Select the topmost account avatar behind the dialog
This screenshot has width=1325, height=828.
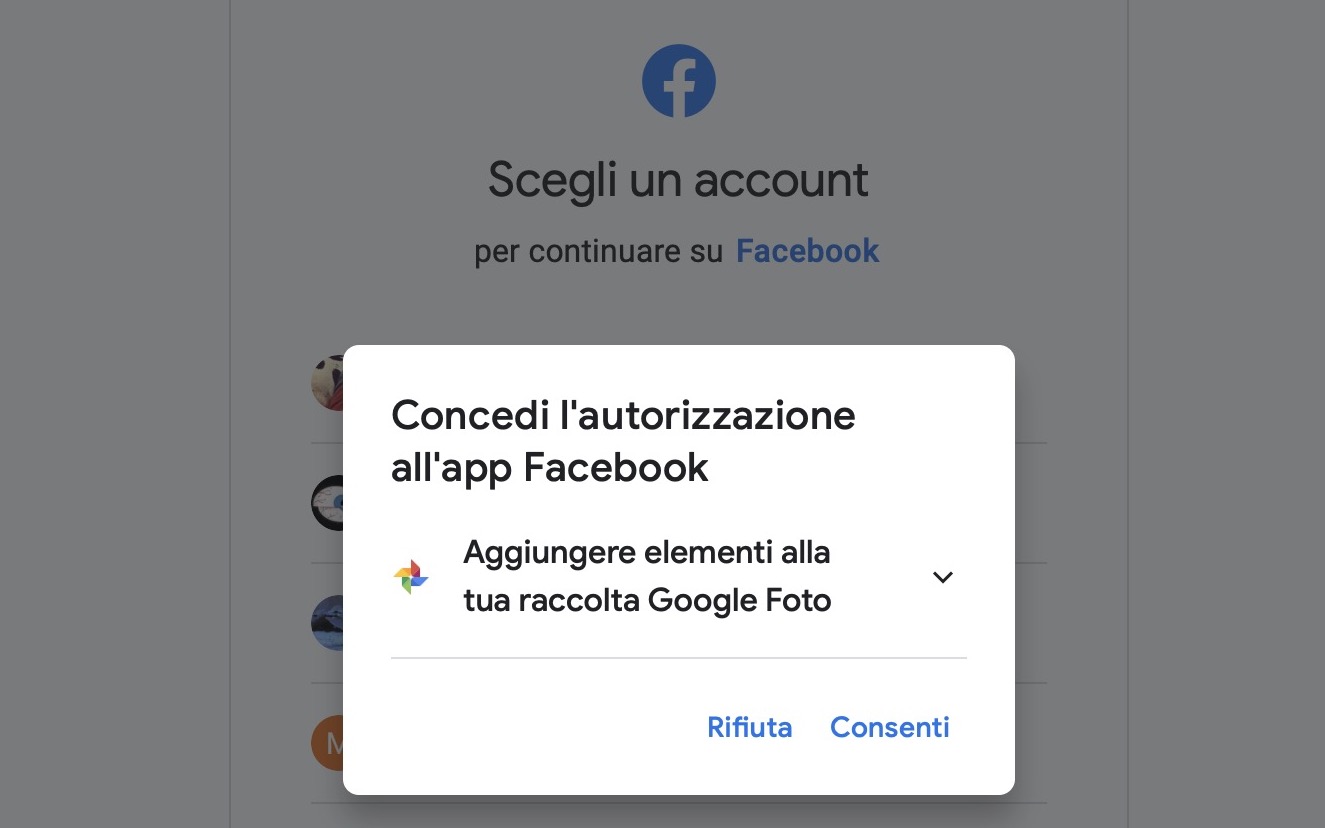327,383
